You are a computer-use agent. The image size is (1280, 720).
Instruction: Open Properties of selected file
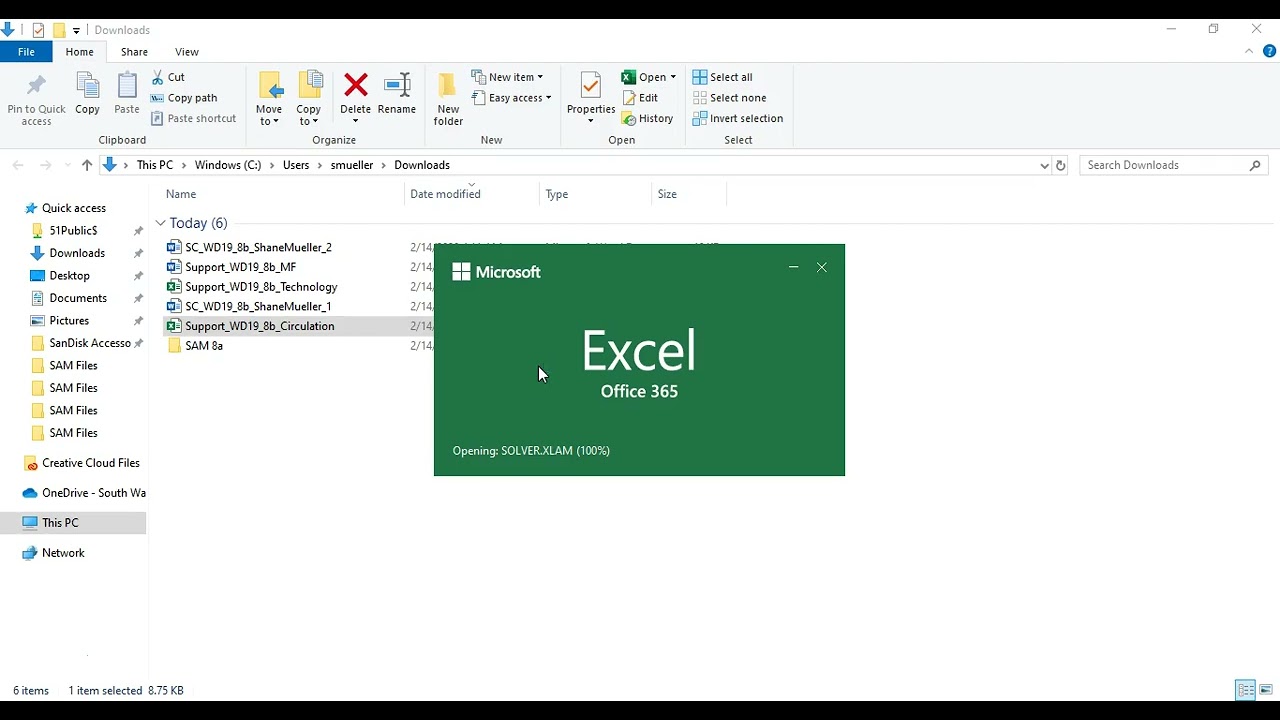591,99
